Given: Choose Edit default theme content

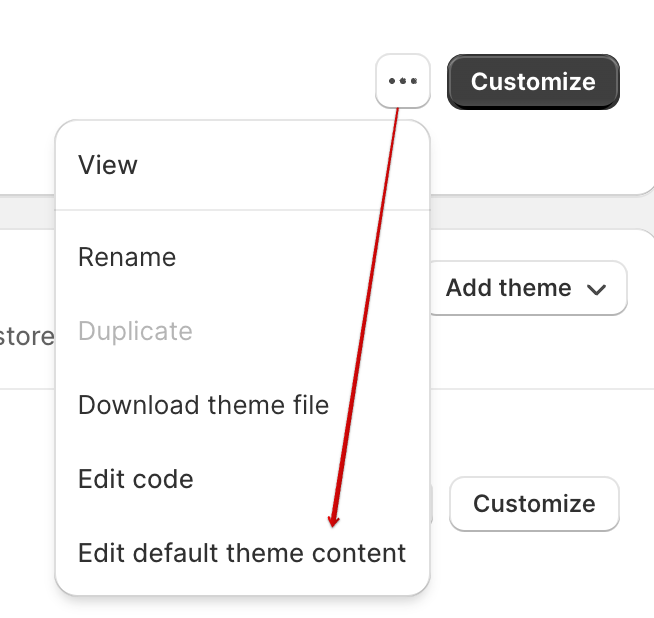Looking at the screenshot, I should (242, 553).
